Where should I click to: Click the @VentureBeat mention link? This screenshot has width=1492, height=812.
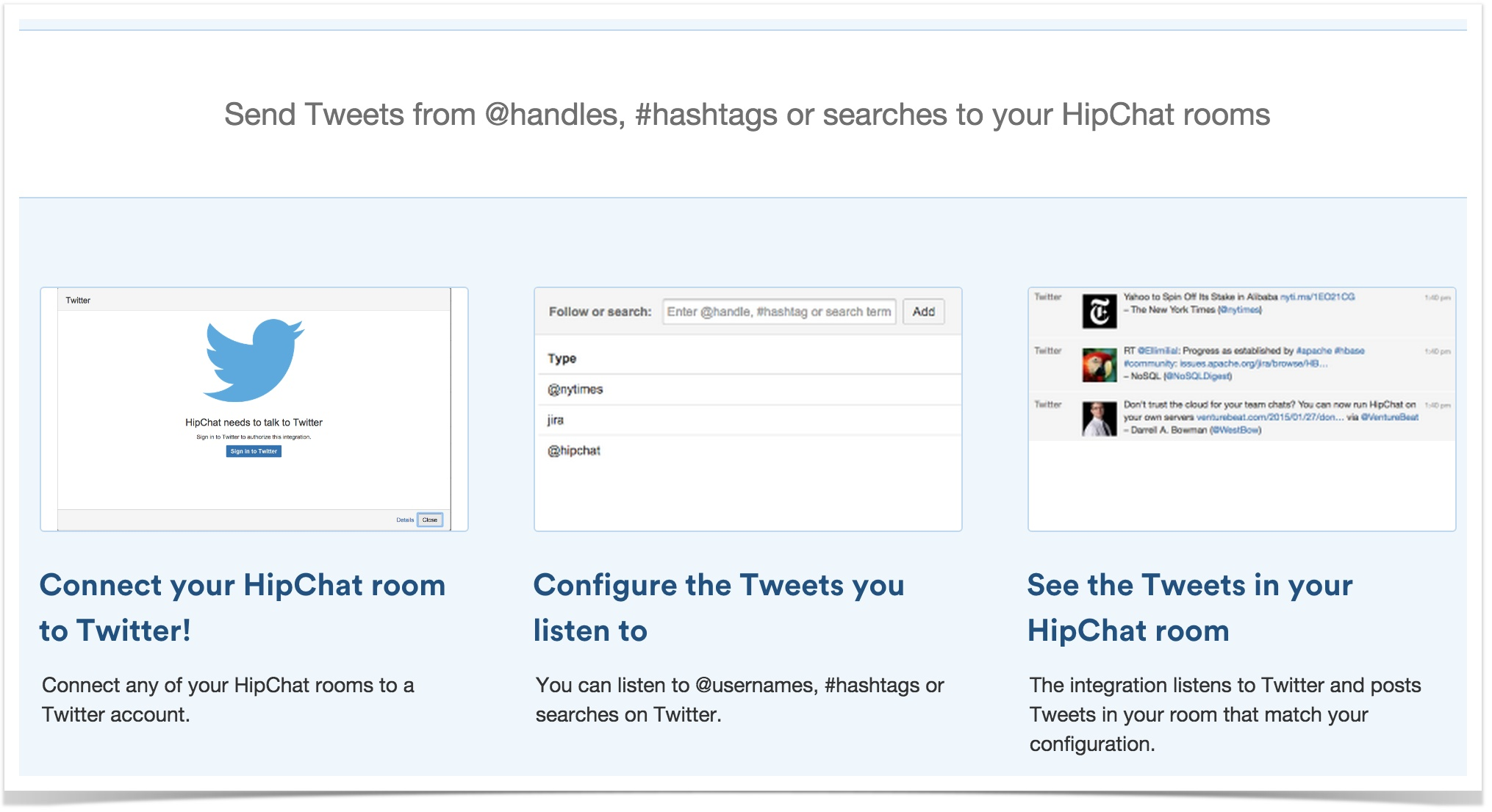point(1389,417)
